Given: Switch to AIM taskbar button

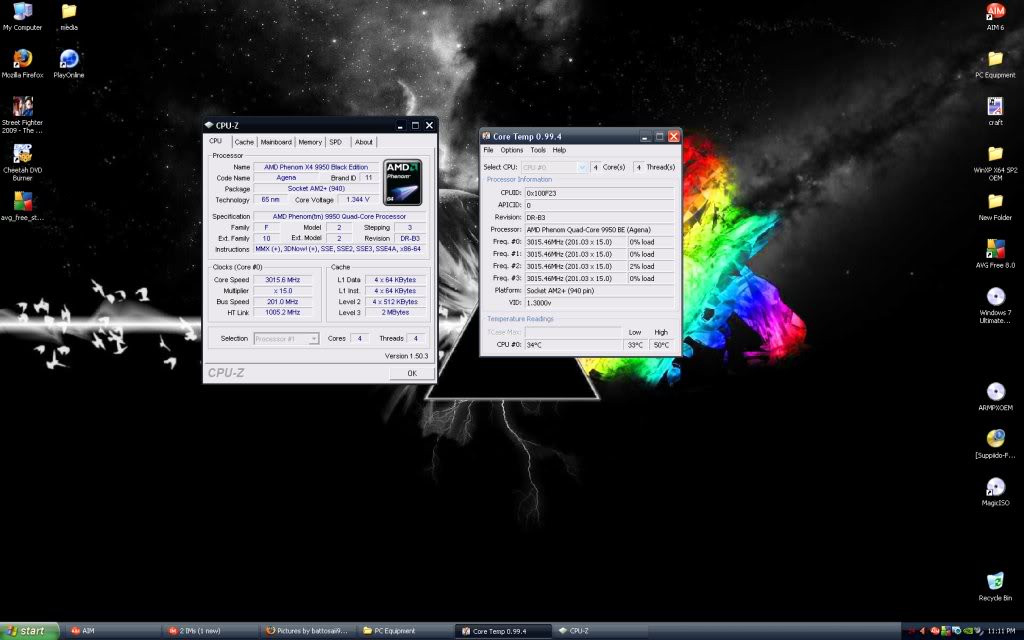Looking at the screenshot, I should [112, 631].
